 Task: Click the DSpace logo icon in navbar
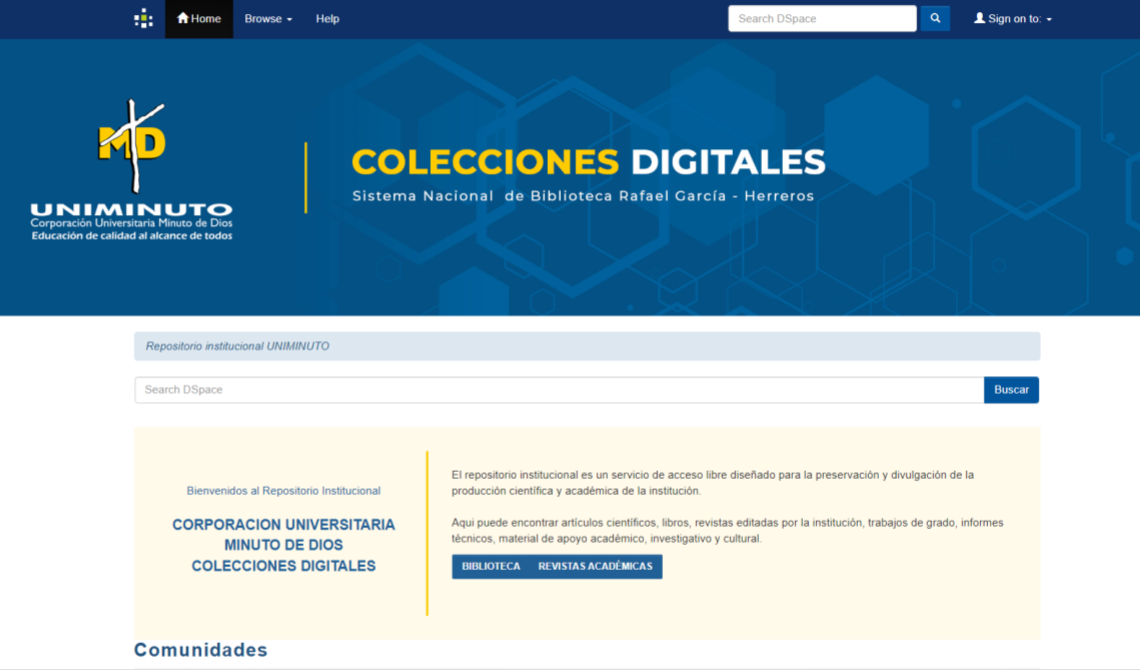pyautogui.click(x=143, y=19)
